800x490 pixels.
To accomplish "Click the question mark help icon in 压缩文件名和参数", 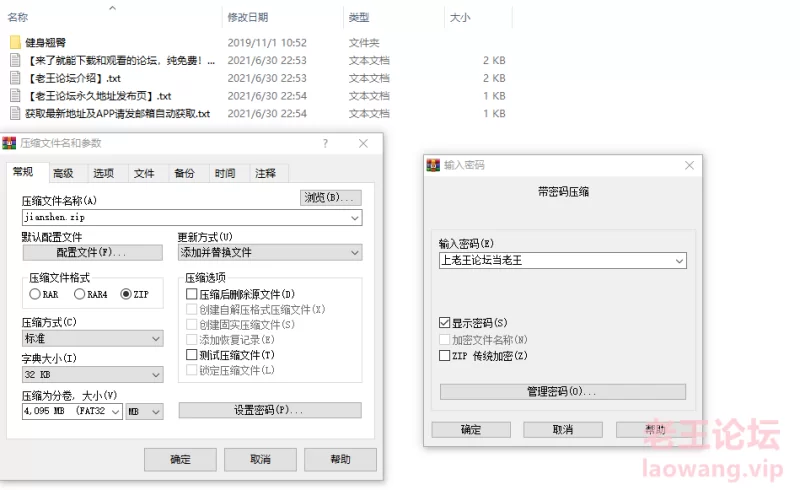I will pyautogui.click(x=326, y=143).
